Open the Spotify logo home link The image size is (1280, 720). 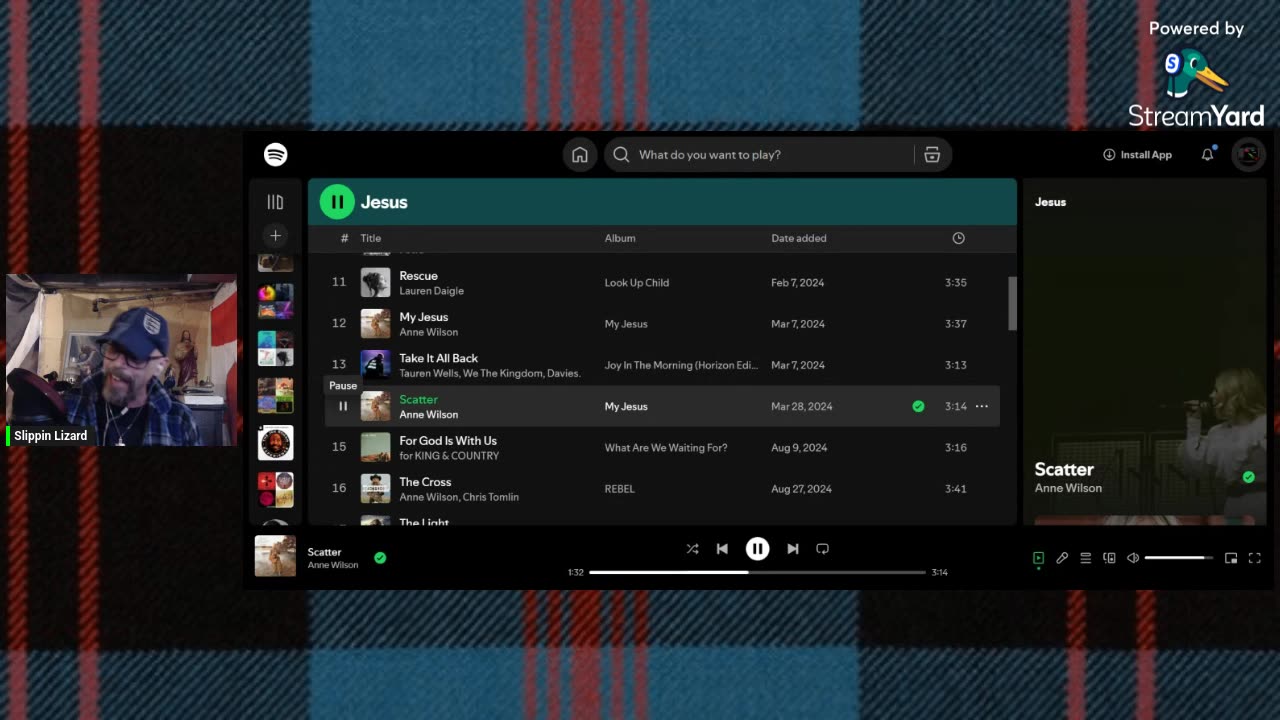point(275,154)
